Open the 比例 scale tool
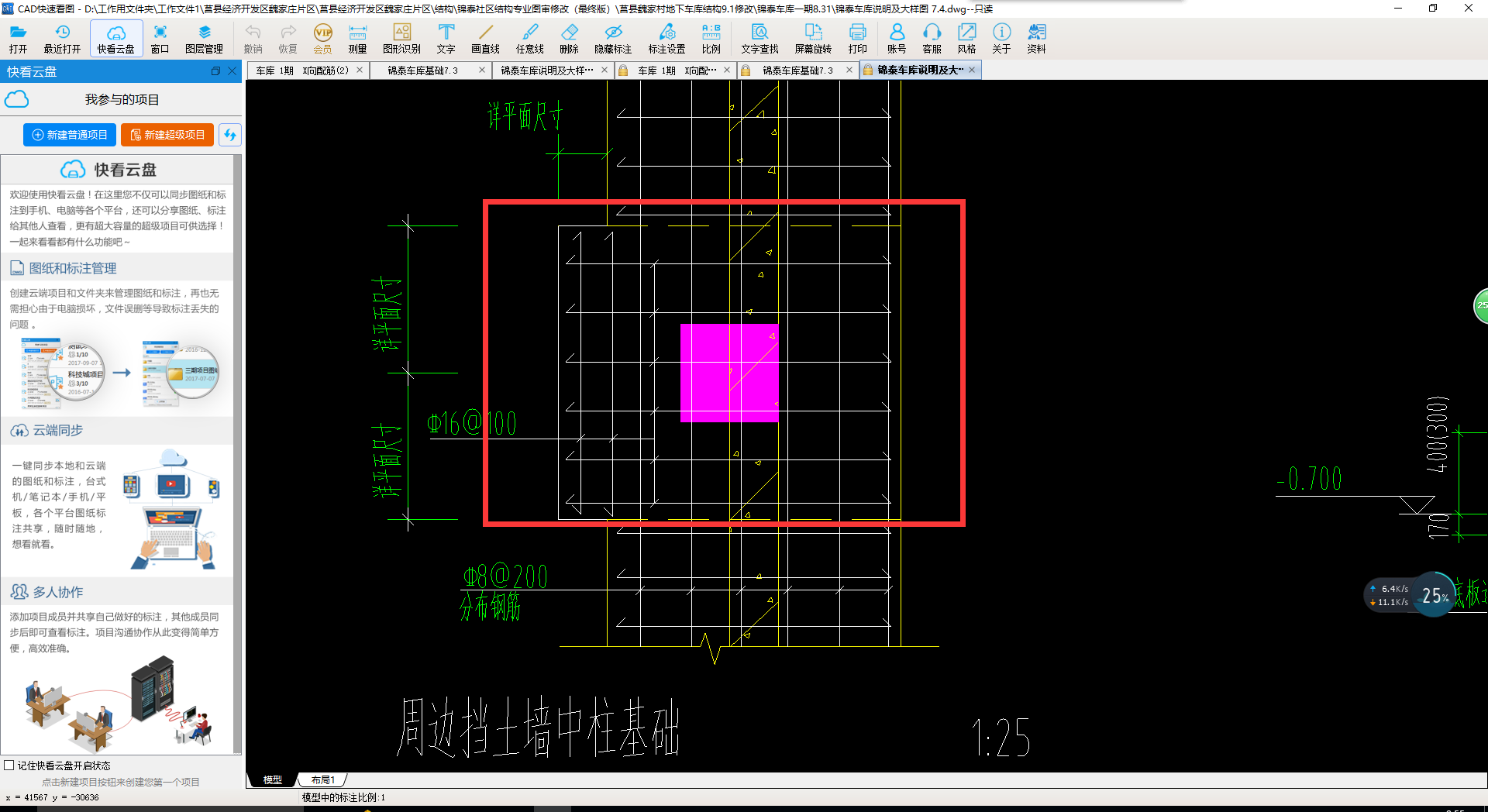Screen dimensions: 1488x812 (711, 38)
